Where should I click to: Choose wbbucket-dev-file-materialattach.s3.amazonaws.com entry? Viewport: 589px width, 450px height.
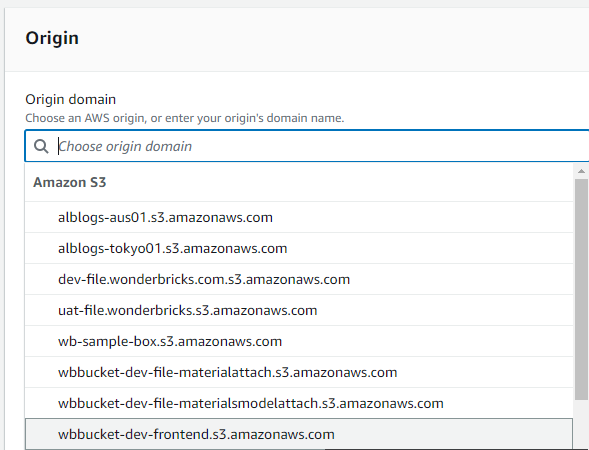(x=299, y=372)
